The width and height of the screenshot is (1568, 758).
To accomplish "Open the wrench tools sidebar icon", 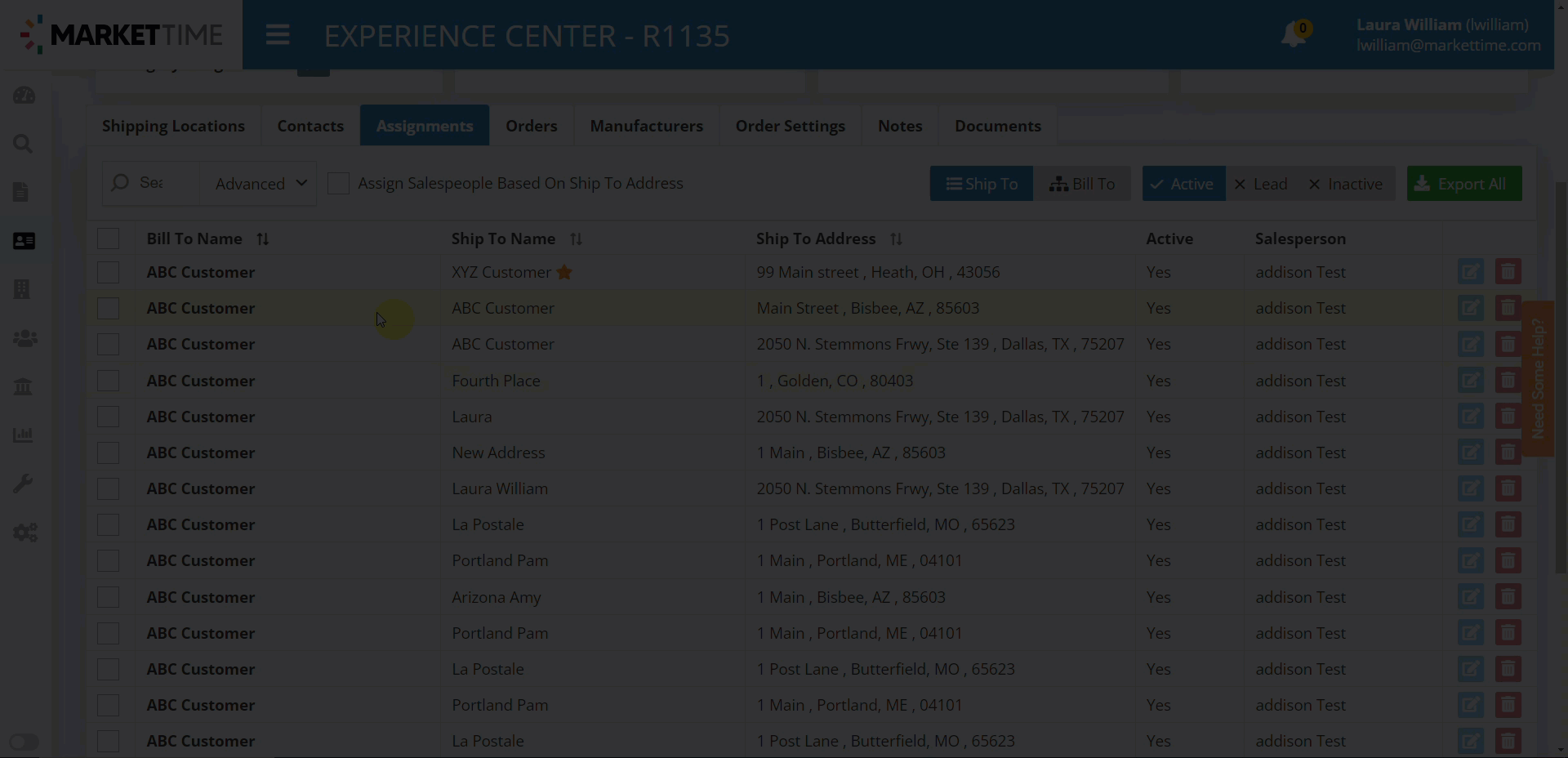I will click(23, 484).
